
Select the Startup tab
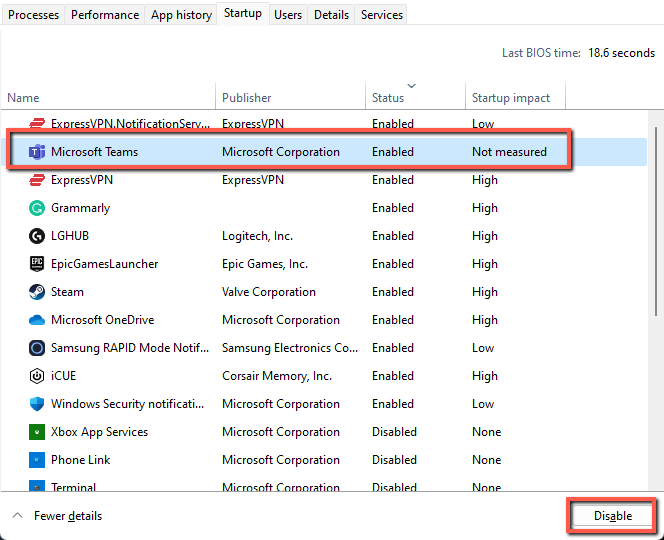(x=243, y=13)
